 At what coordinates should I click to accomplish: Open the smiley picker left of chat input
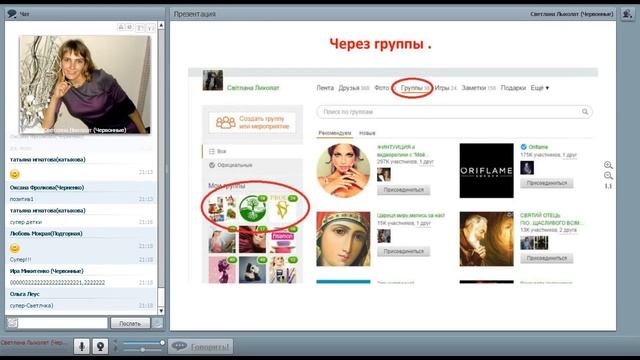click(x=12, y=323)
